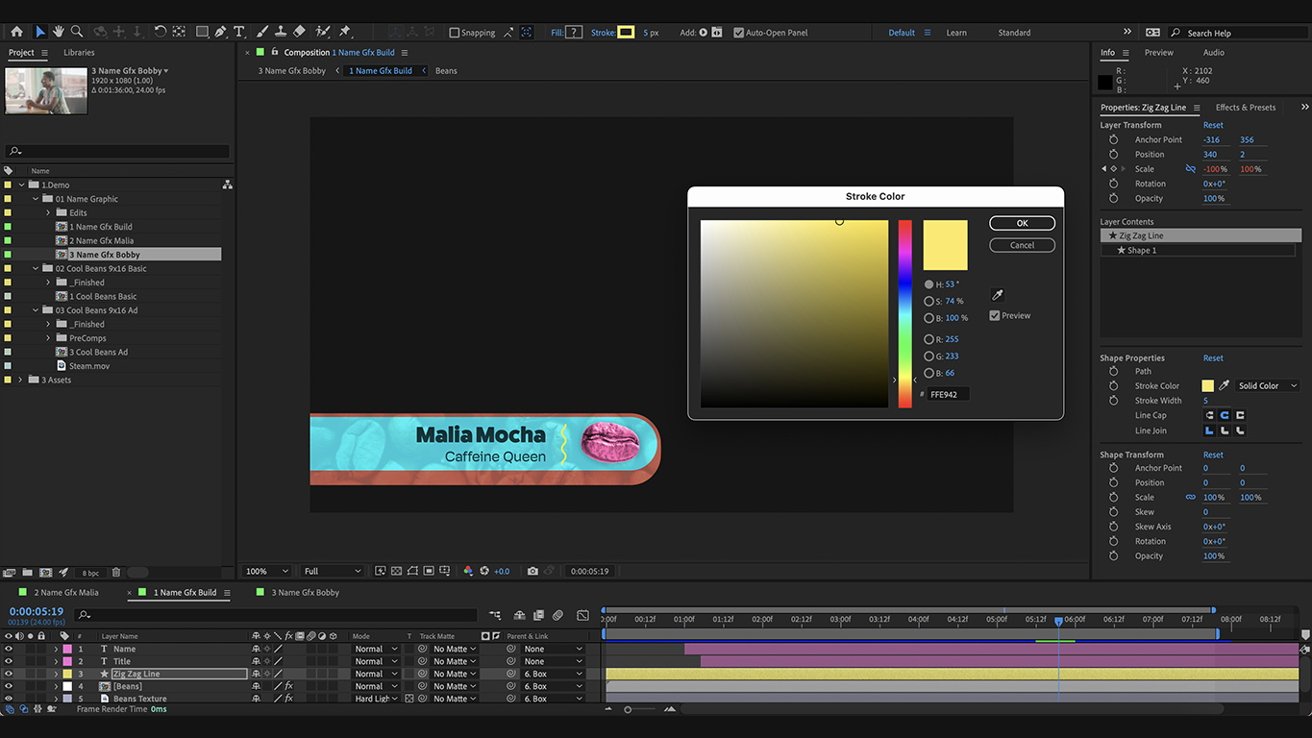Click the Stroke Color eyedropper in Properties
Viewport: 1312px width, 738px height.
tap(1224, 386)
